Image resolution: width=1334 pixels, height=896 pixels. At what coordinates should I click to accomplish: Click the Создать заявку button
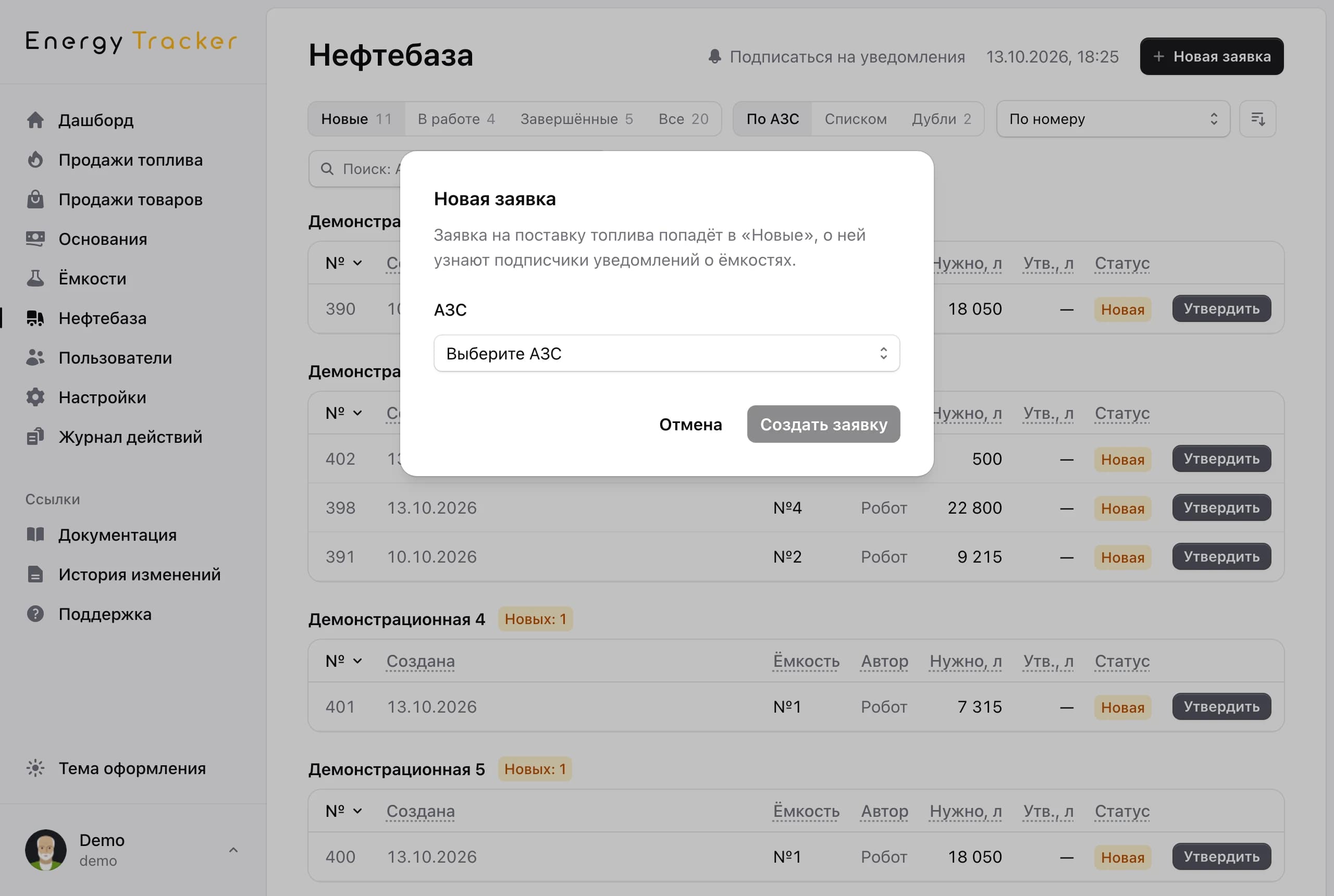pos(823,424)
